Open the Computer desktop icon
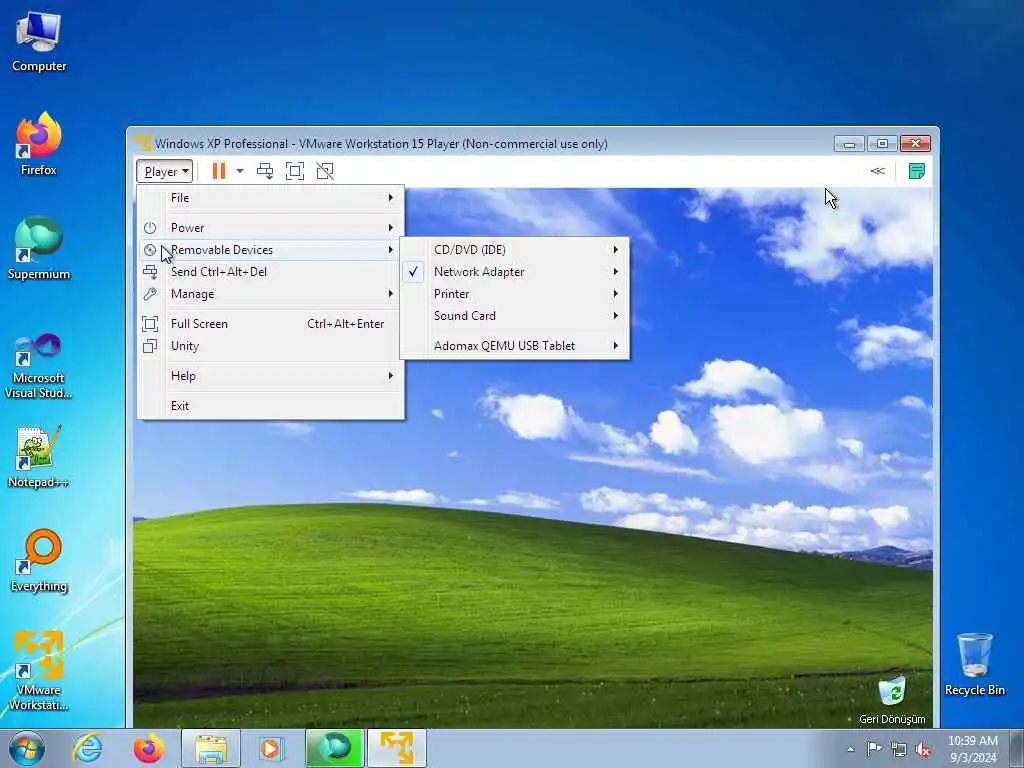This screenshot has height=768, width=1024. pos(39,40)
